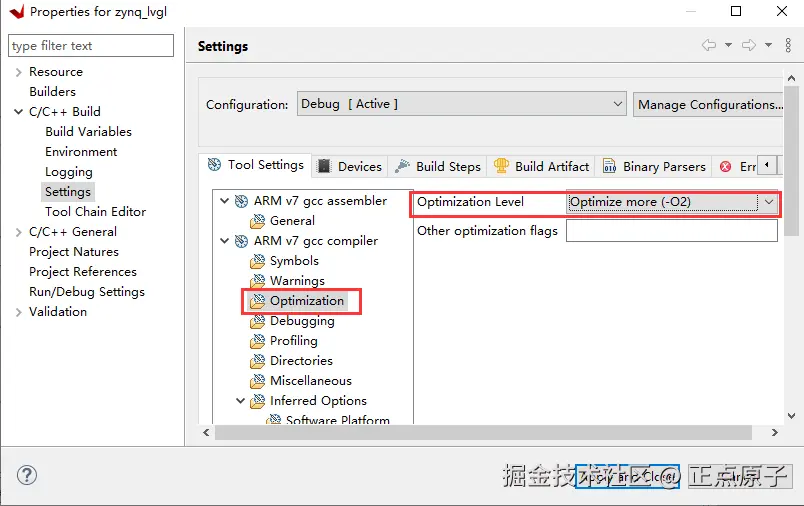This screenshot has height=506, width=804.
Task: Click the Tool Settings tab icon
Action: 214,165
